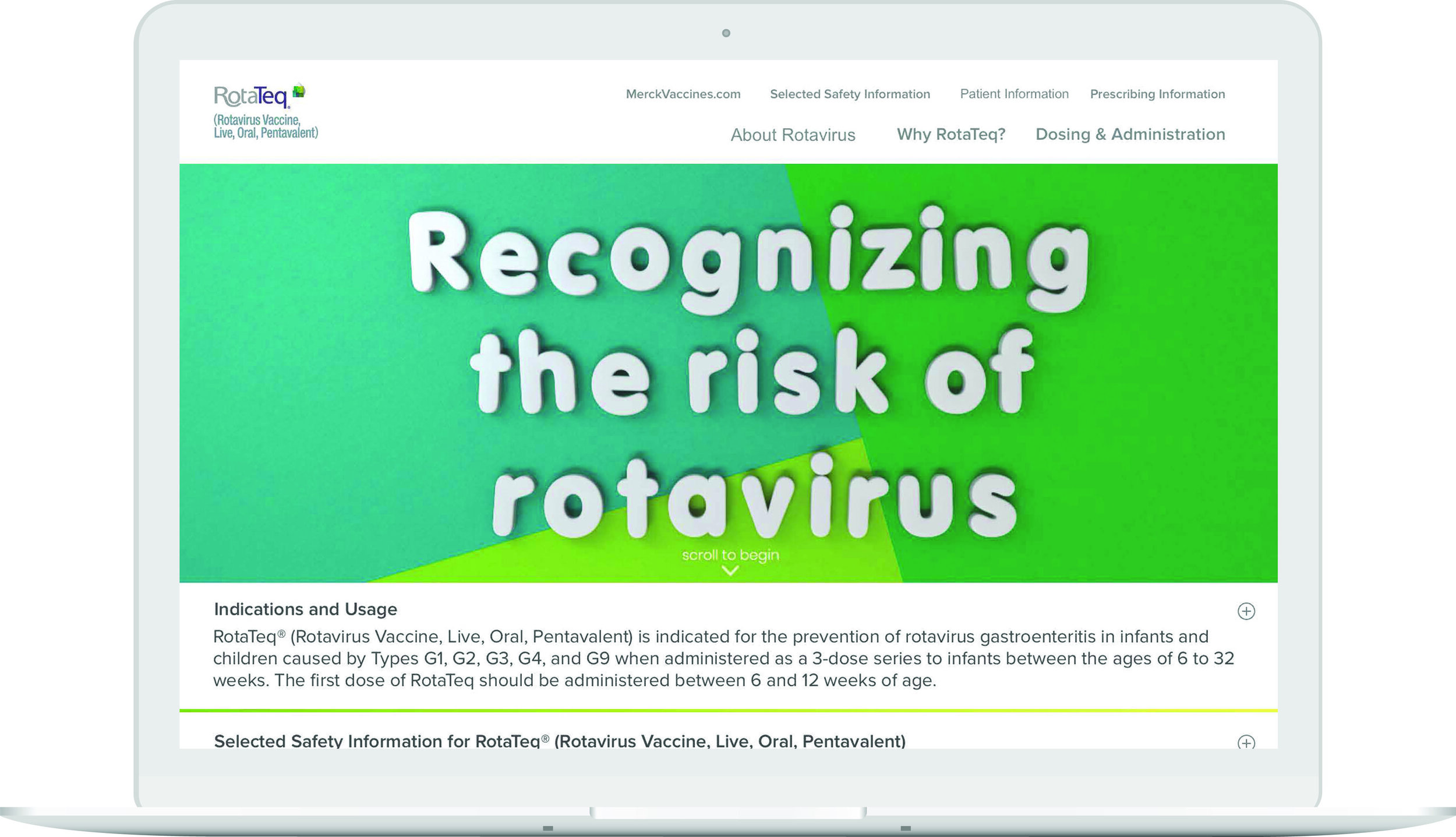Click the RotaTeq indication paragraph text
This screenshot has height=837, width=1456.
pos(723,658)
